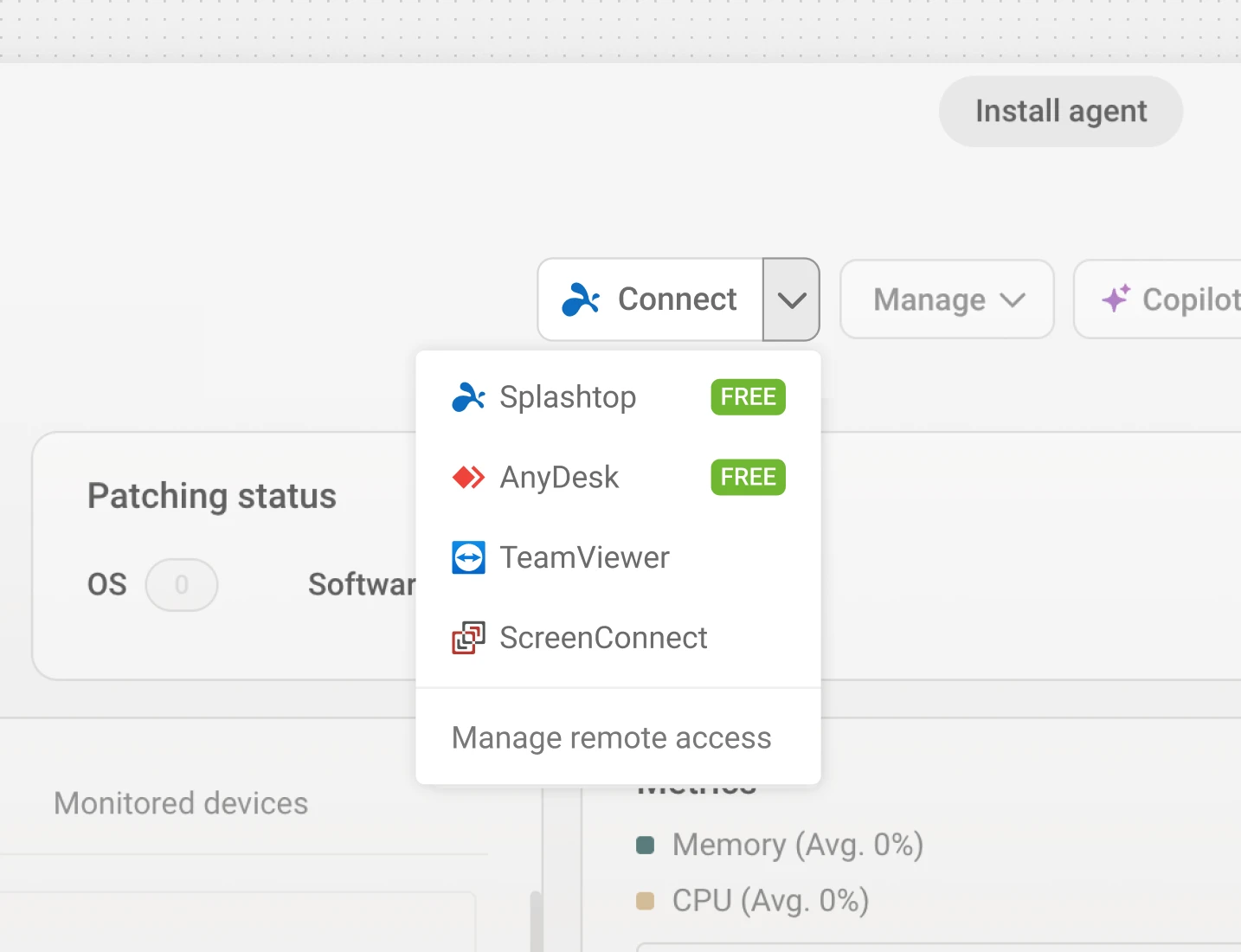Click the ScreenConnect logo icon

[x=468, y=638]
